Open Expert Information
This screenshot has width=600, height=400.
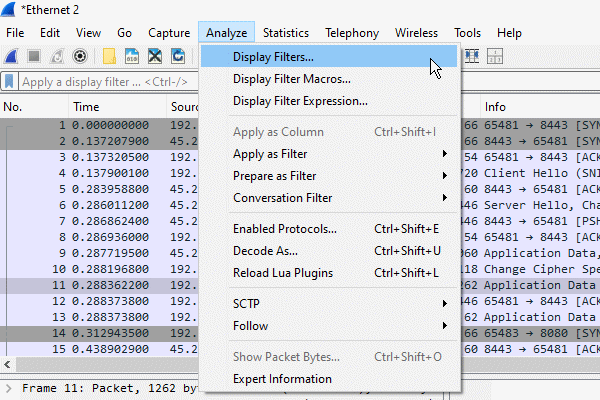tap(329, 379)
